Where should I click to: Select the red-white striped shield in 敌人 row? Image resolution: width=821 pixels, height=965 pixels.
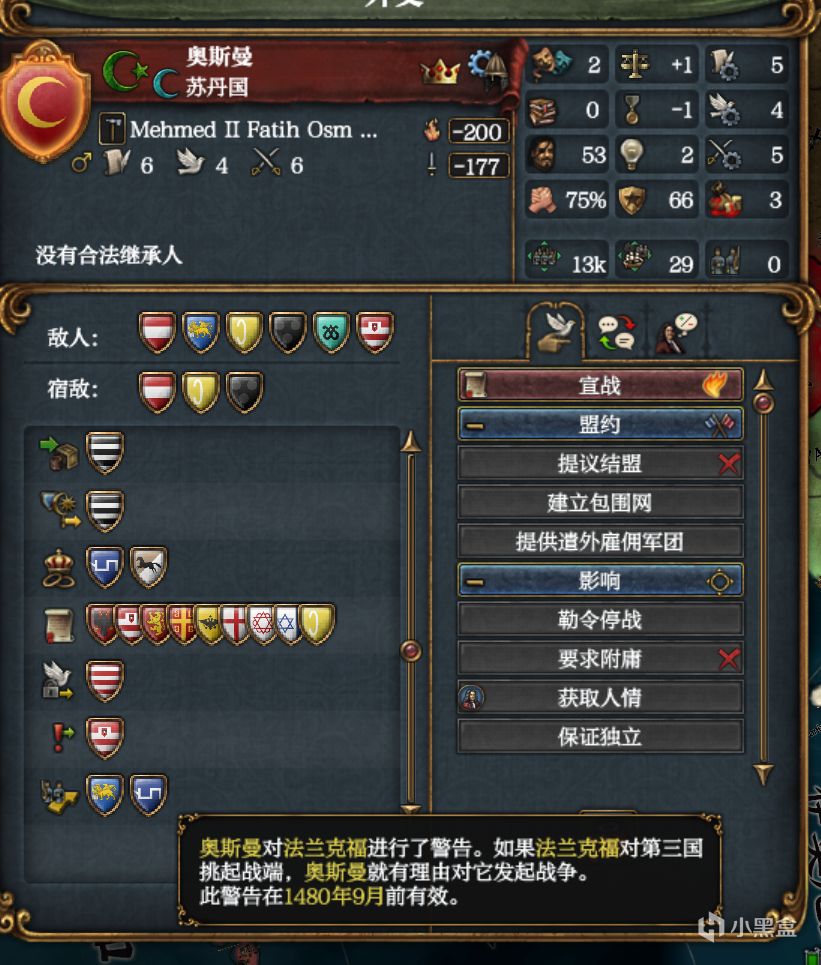[x=158, y=332]
